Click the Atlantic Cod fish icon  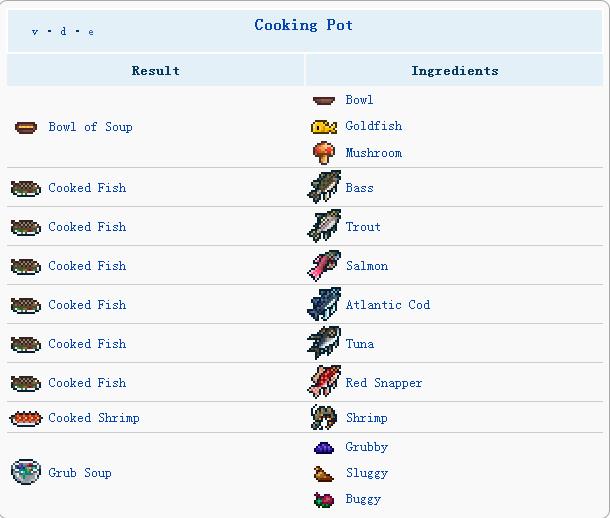[324, 304]
